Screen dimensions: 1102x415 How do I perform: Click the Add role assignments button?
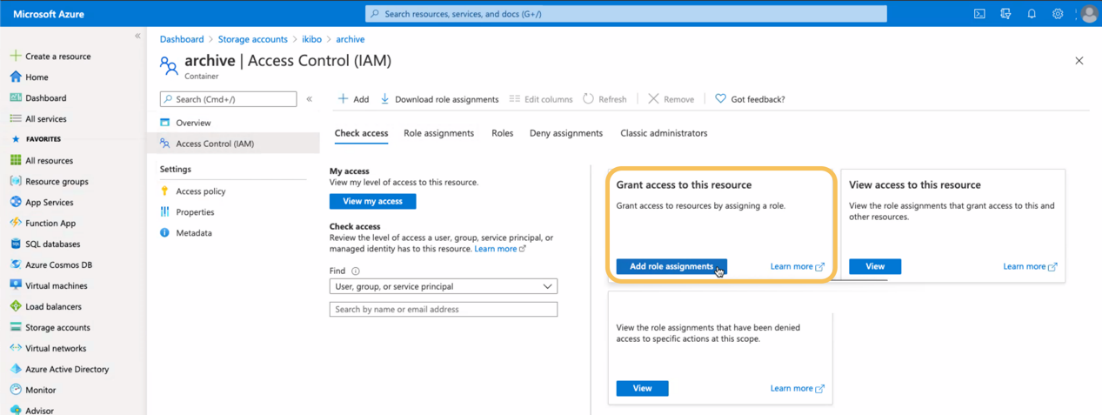point(671,266)
